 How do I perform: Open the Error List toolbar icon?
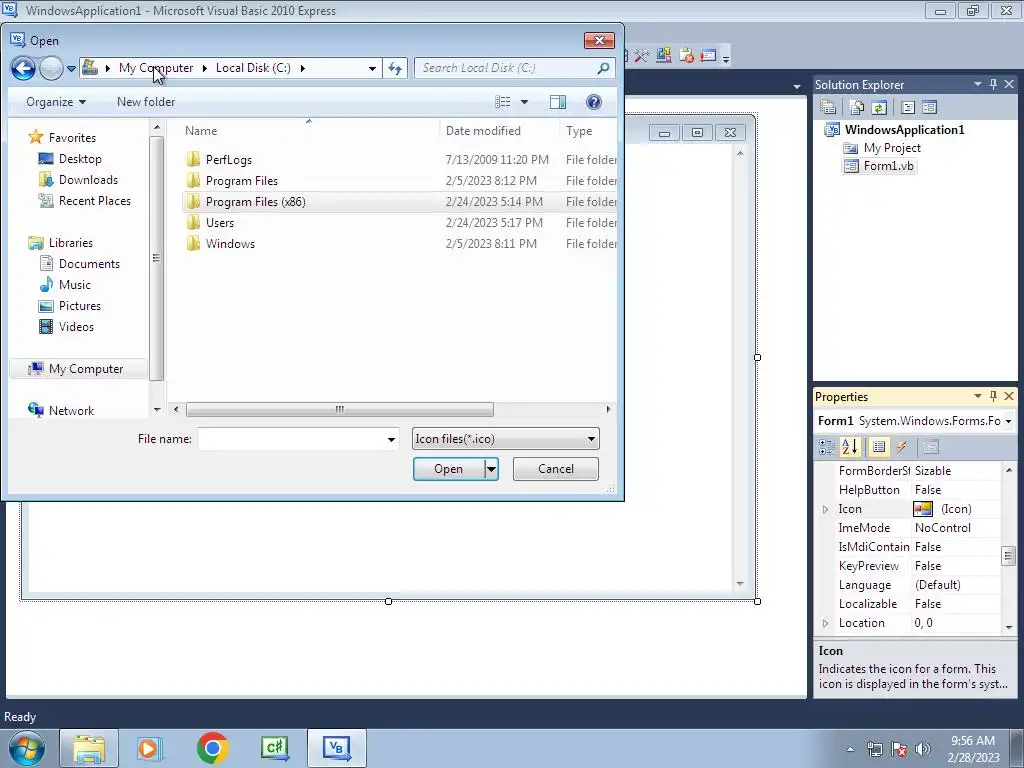pos(686,56)
